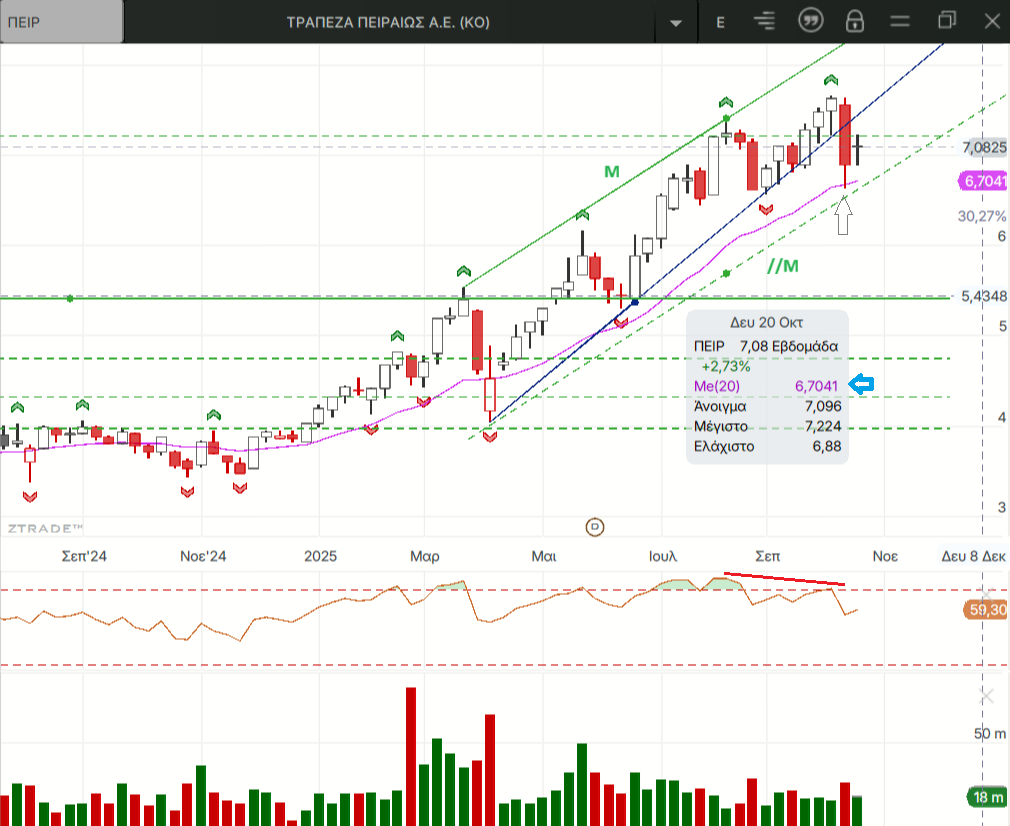Click the Δευ 8 Δεκ date label
Image resolution: width=1010 pixels, height=826 pixels.
pyautogui.click(x=972, y=556)
